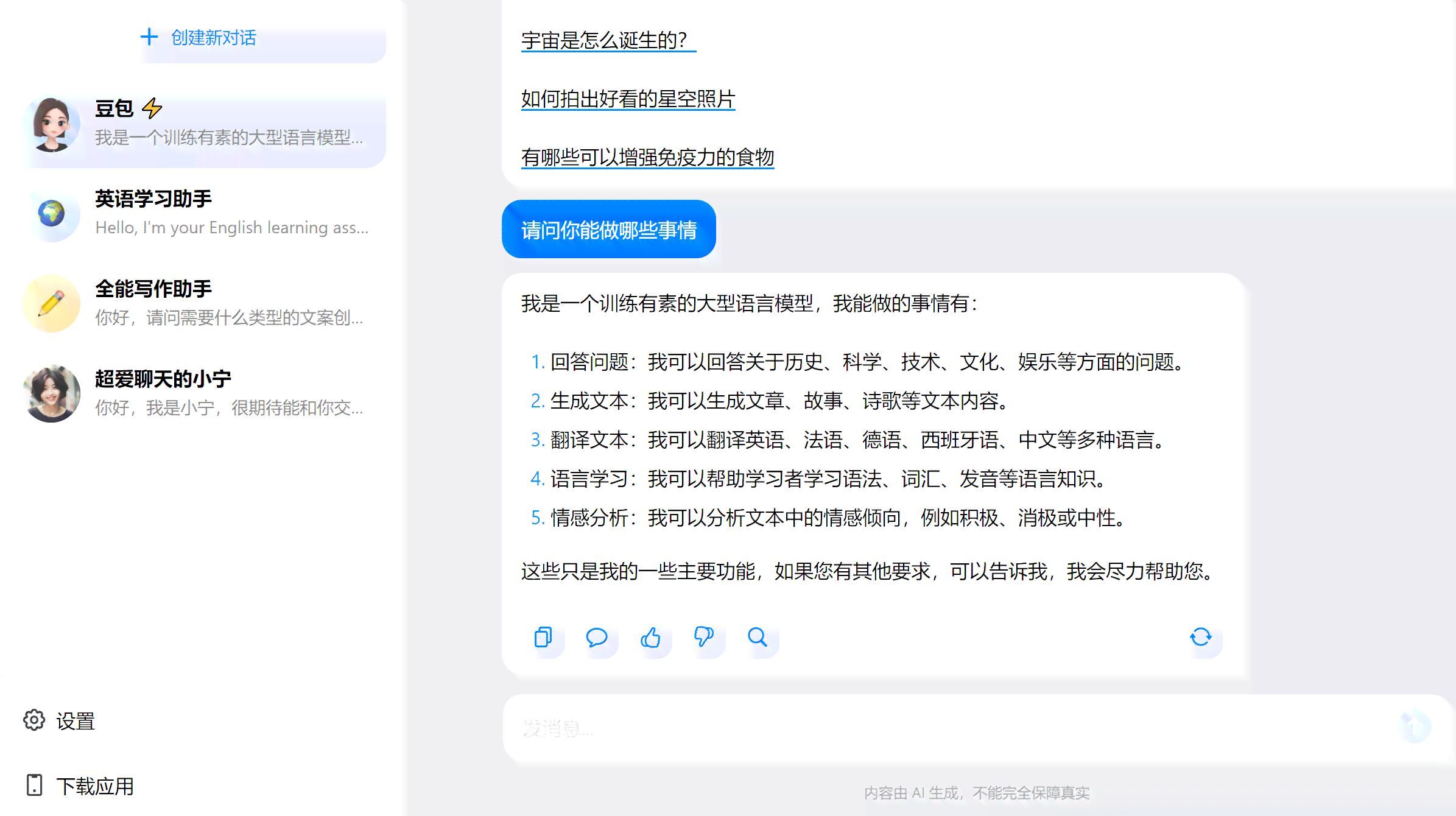Click the line beginning 语言学习
Image resolution: width=1456 pixels, height=816 pixels.
tap(820, 479)
